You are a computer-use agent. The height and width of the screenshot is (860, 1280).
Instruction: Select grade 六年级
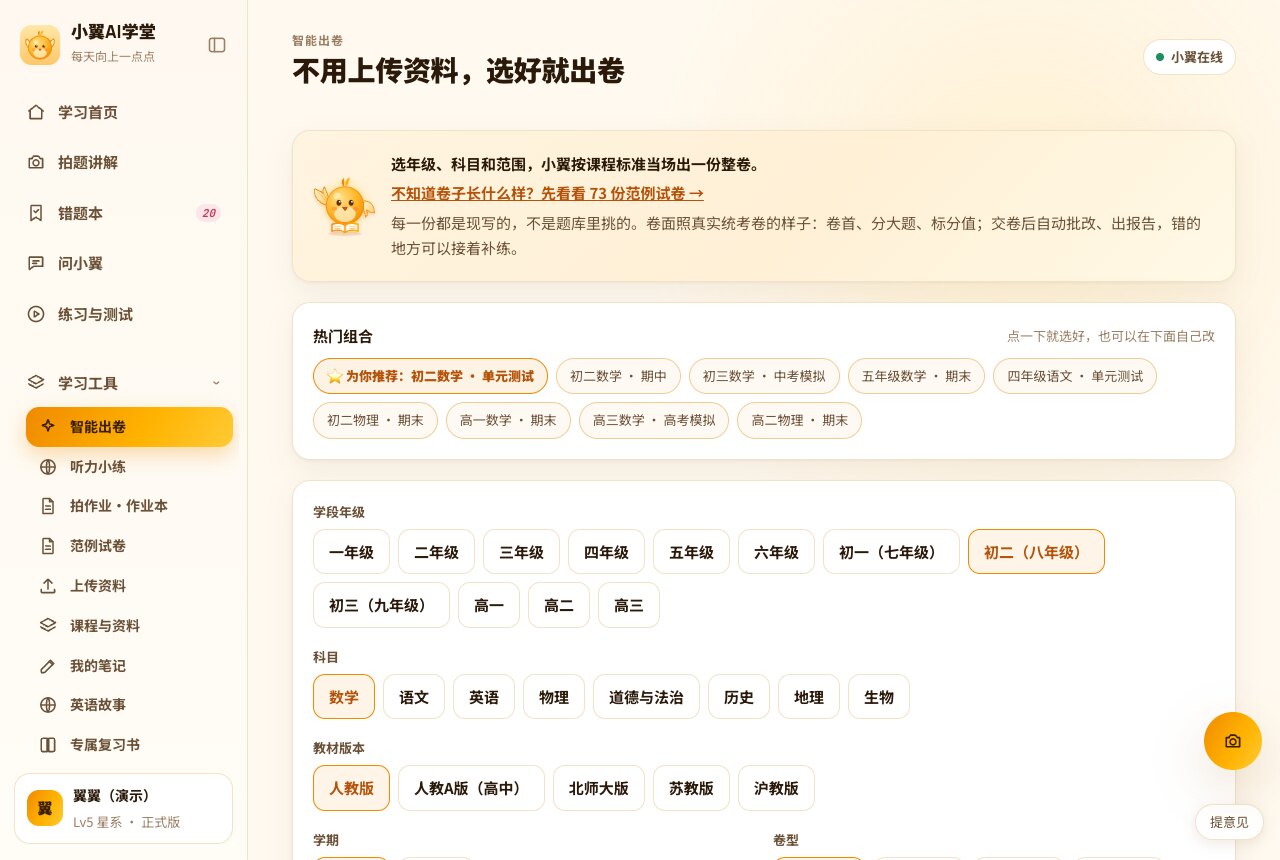pyautogui.click(x=776, y=552)
